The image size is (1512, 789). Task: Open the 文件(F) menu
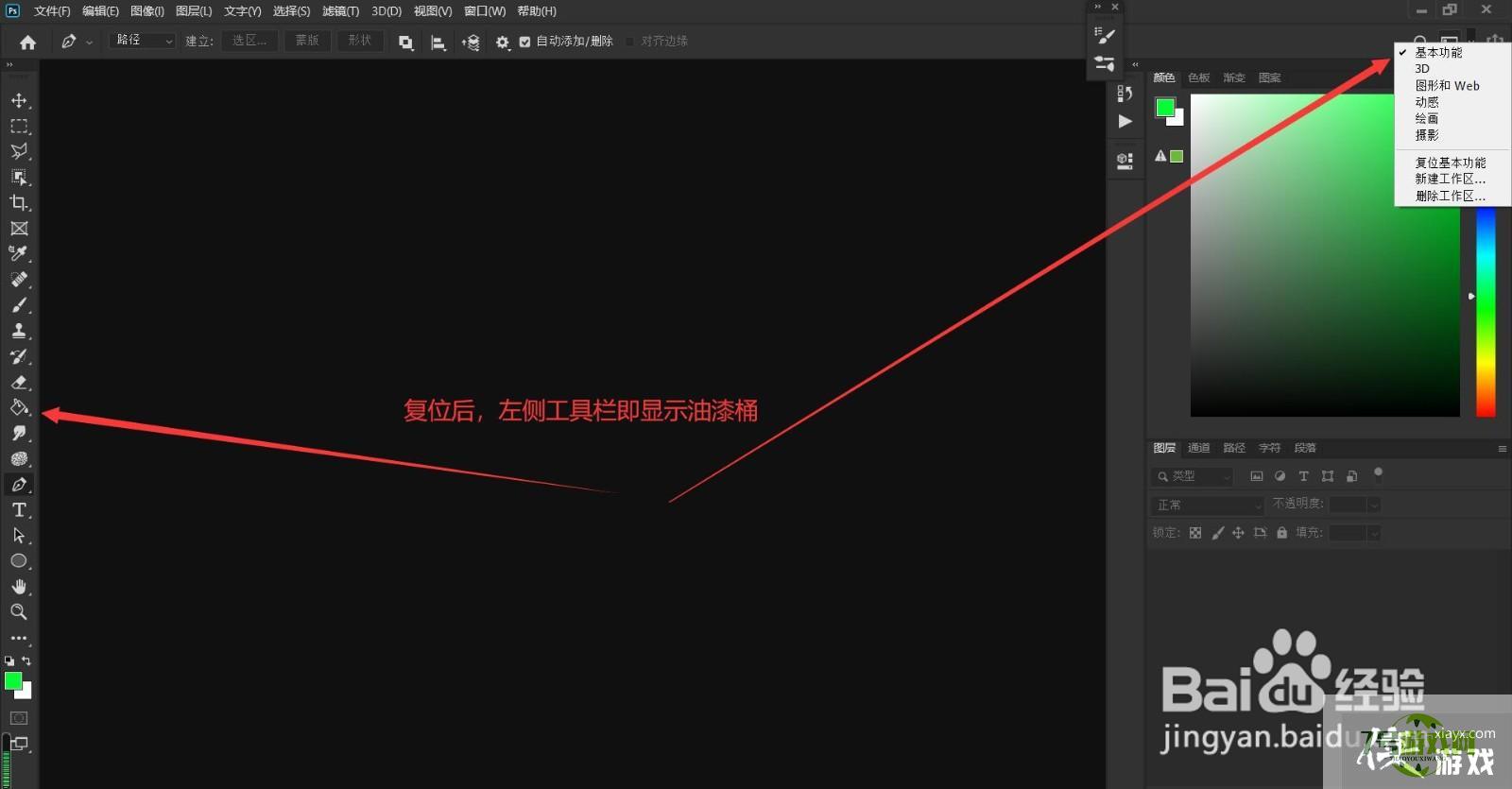coord(52,11)
